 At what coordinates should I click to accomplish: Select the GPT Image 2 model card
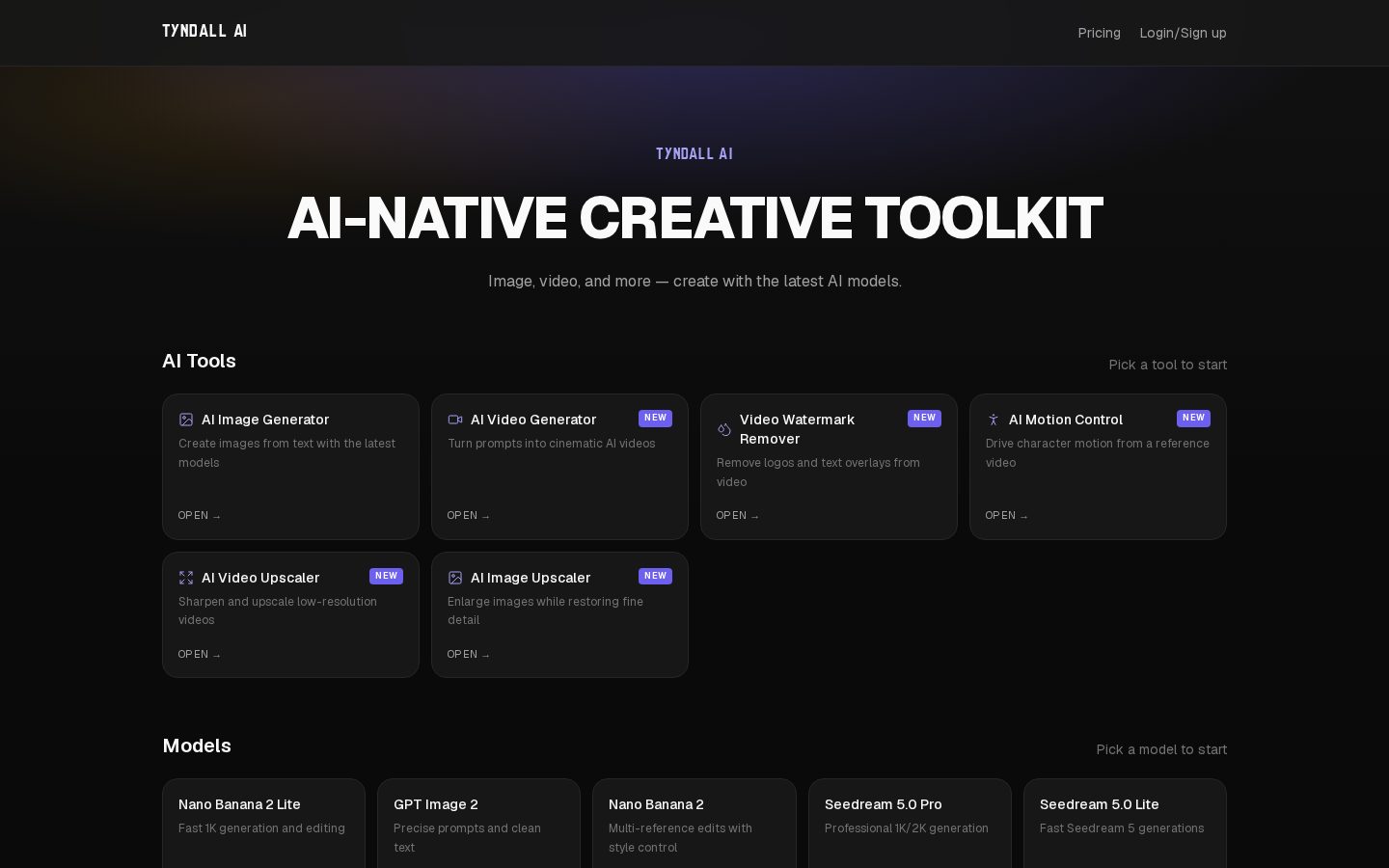pyautogui.click(x=478, y=824)
